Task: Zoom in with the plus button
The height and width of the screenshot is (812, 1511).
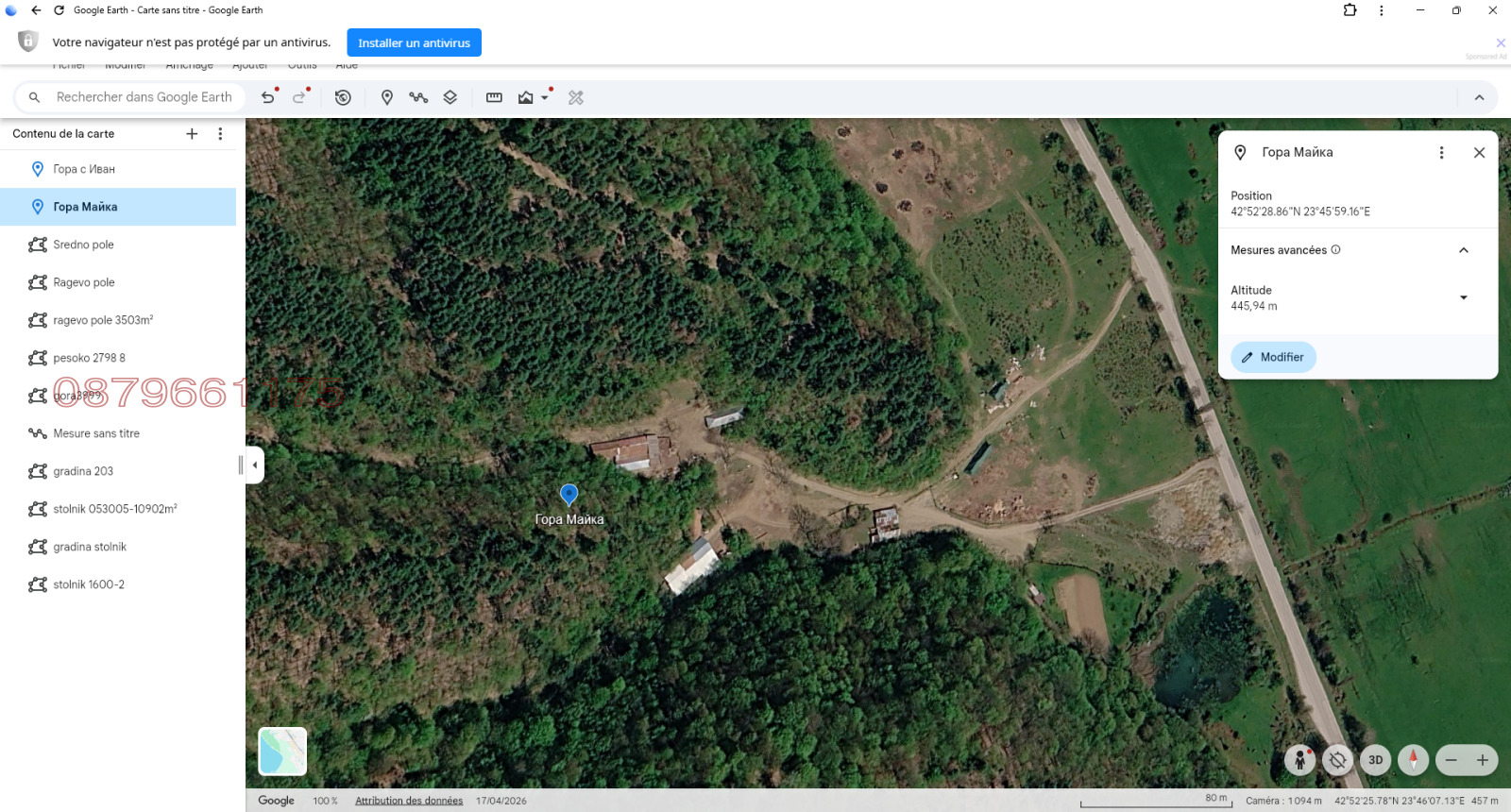Action: click(x=1483, y=760)
